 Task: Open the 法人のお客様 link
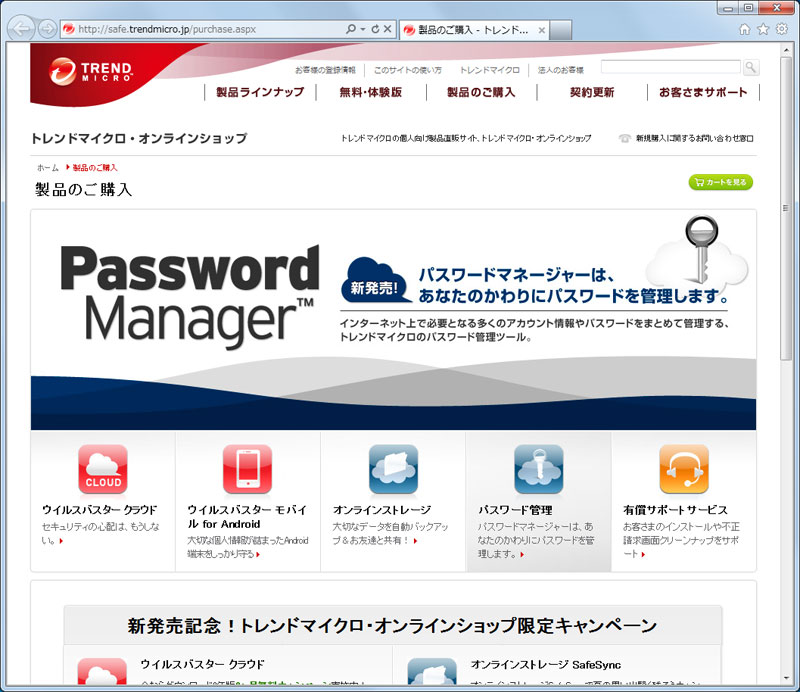(561, 70)
